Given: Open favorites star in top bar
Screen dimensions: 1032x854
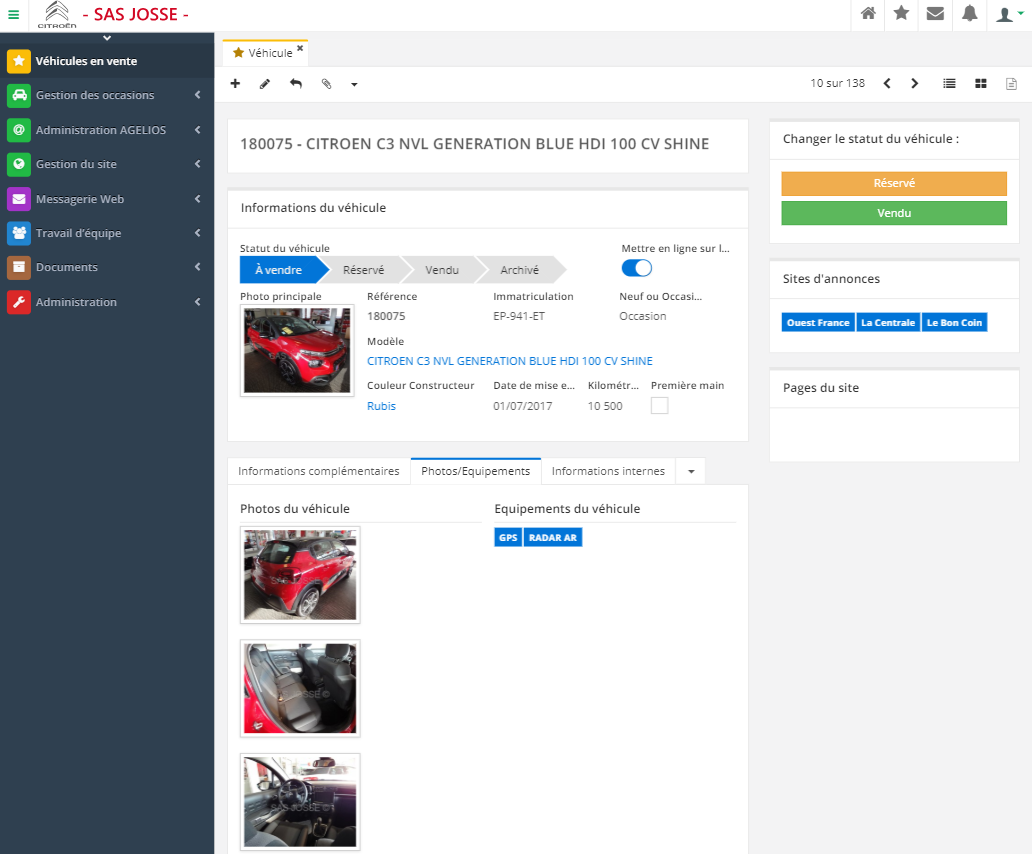Looking at the screenshot, I should (x=902, y=14).
